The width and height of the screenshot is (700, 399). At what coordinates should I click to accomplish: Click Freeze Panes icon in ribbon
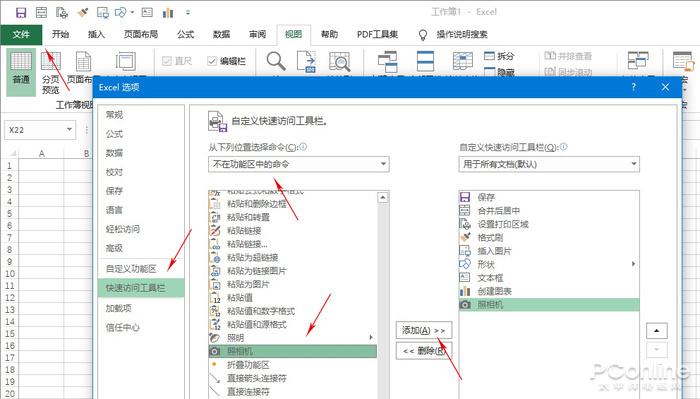(x=462, y=62)
